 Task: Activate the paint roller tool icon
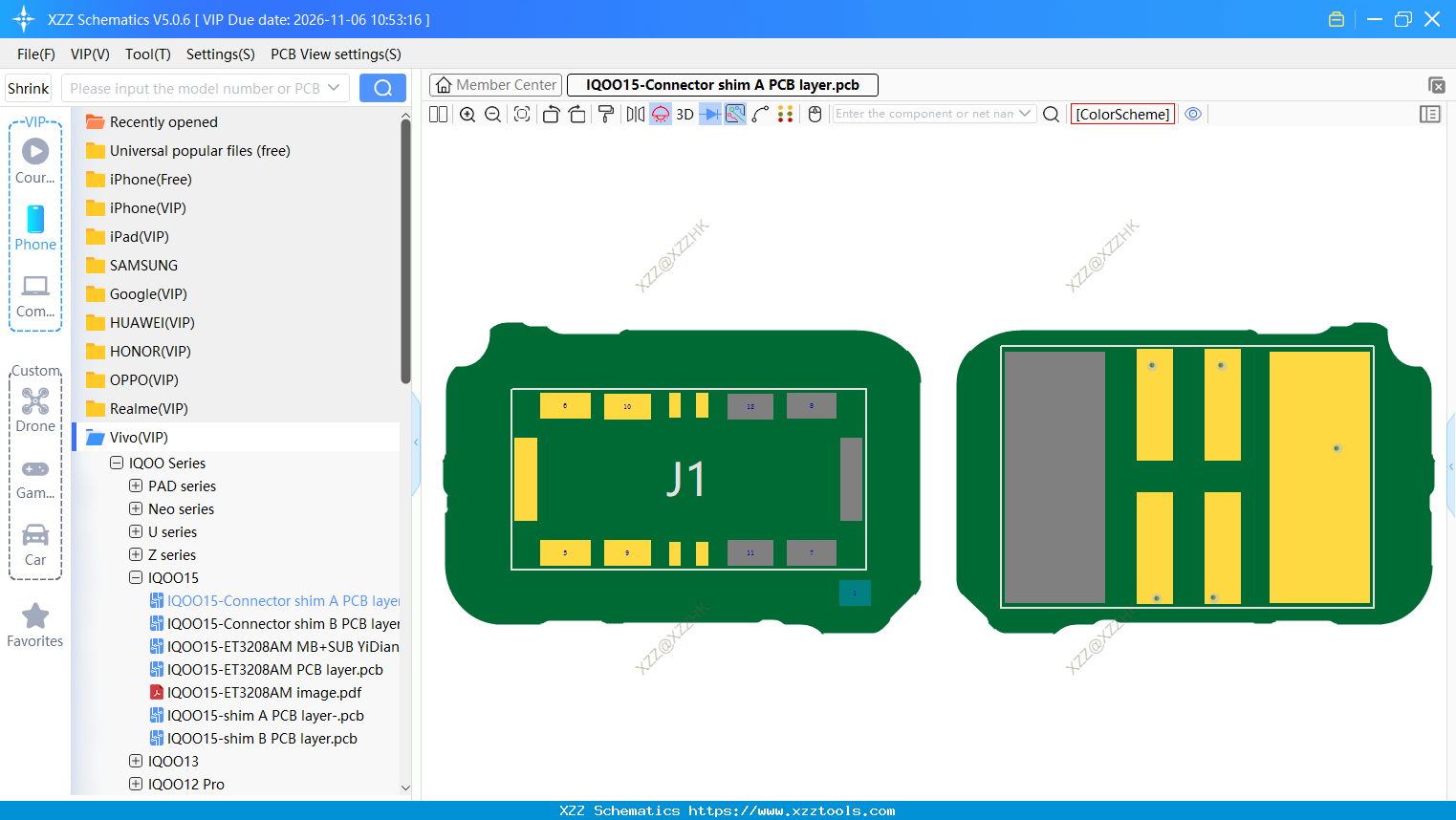605,114
